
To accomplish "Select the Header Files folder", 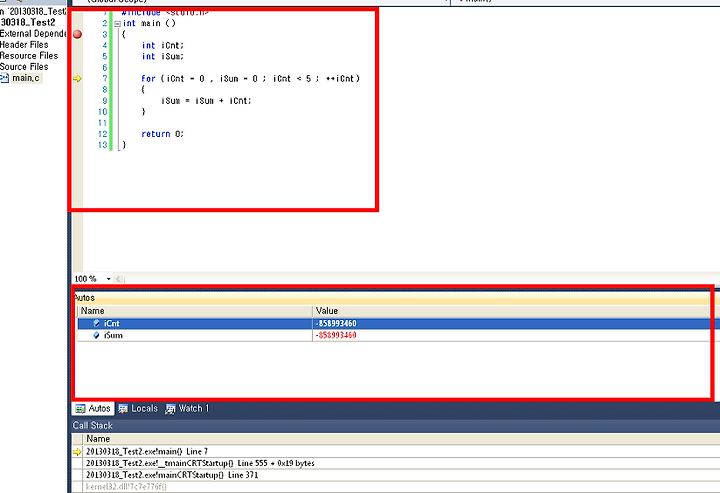I will click(24, 45).
